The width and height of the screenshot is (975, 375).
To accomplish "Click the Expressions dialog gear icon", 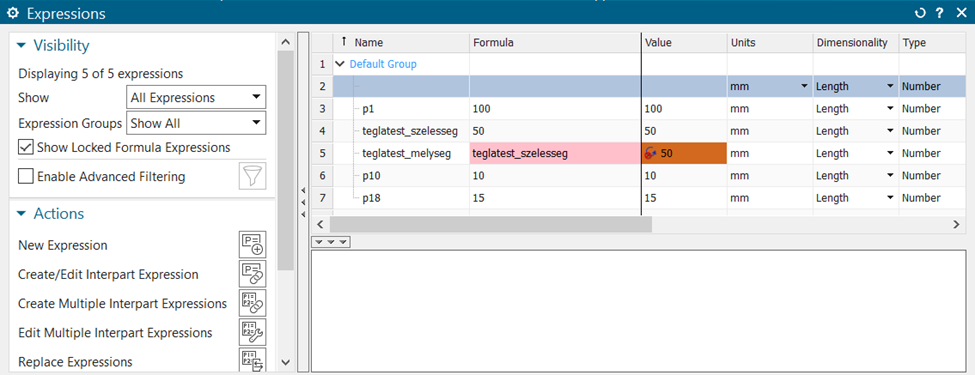I will point(12,13).
